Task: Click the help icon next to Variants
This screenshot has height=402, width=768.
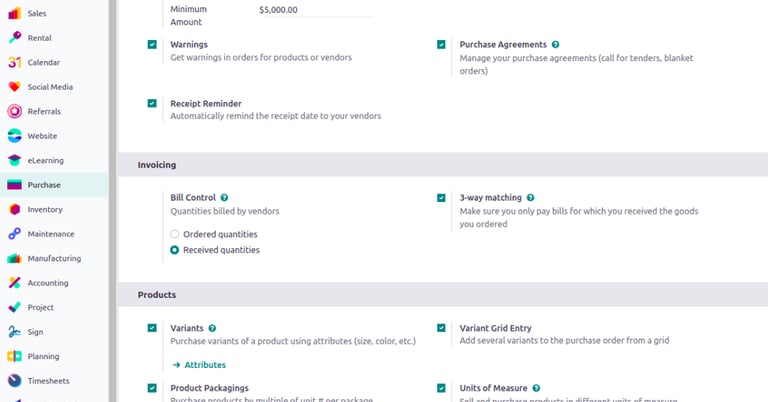Action: pos(212,328)
